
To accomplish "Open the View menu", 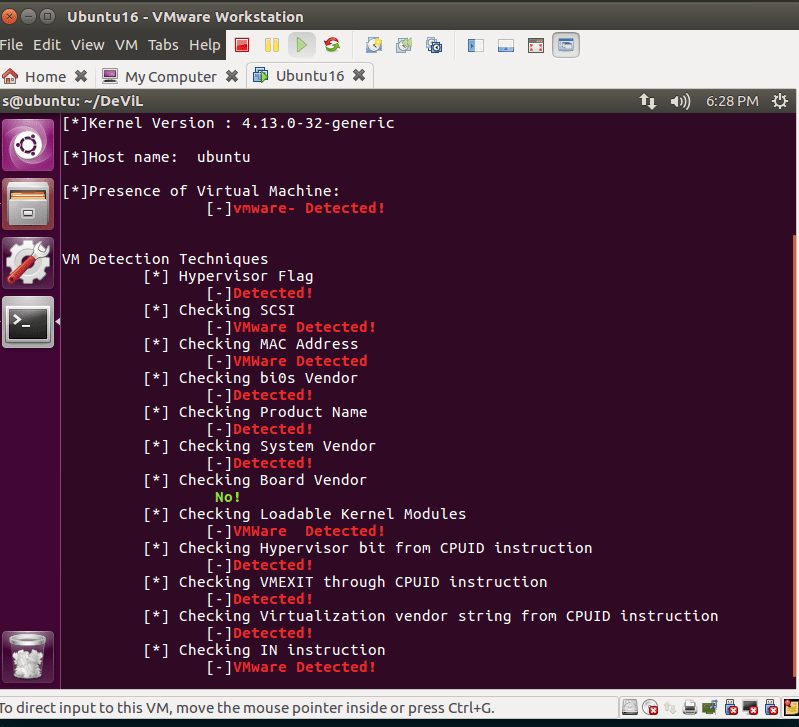I will click(88, 45).
